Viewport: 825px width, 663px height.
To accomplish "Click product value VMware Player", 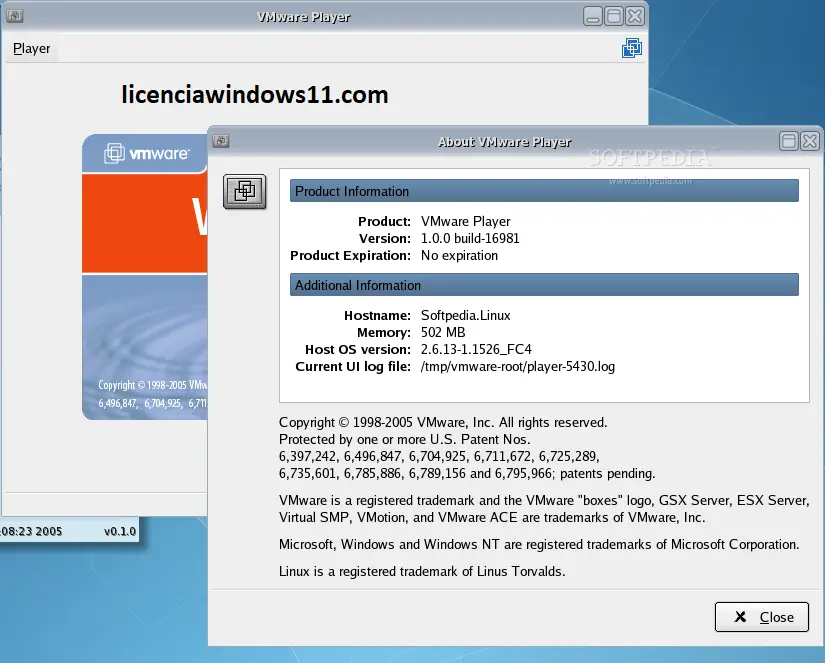I will 466,222.
